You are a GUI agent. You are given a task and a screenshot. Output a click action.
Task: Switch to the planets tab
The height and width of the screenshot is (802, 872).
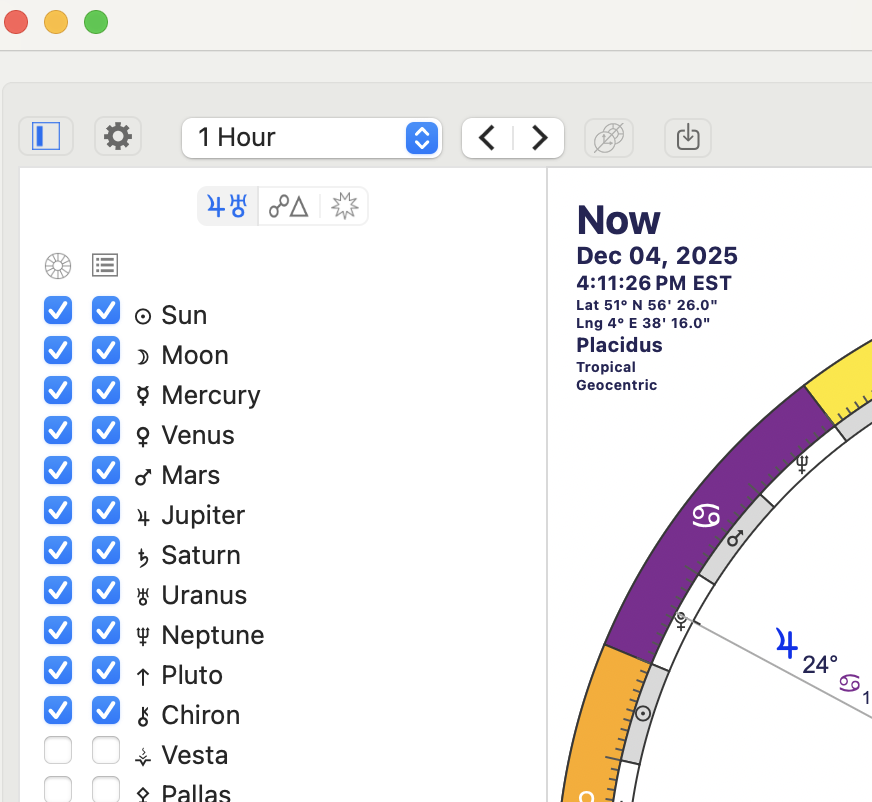[227, 206]
